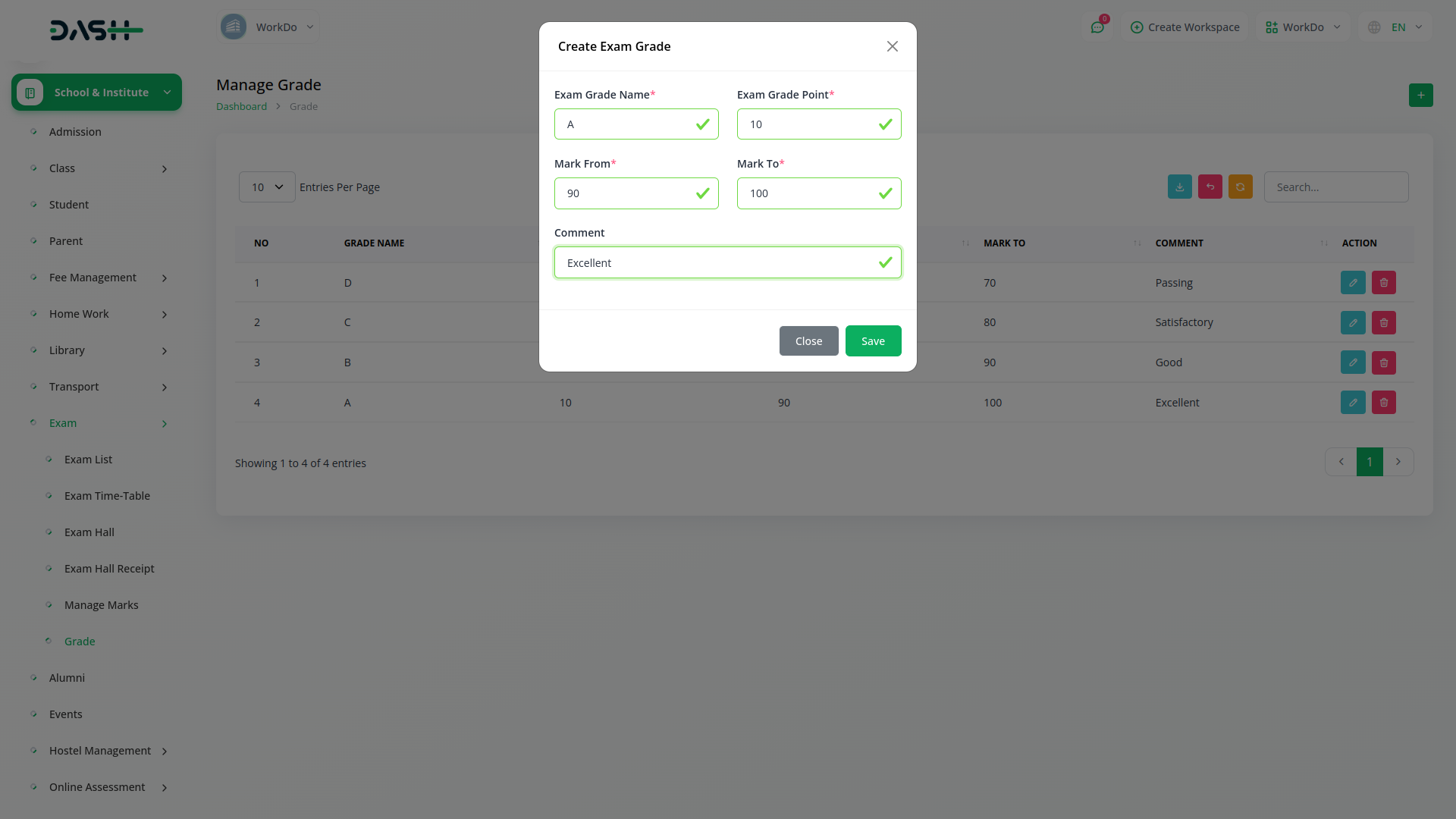Click the green plus create grade icon
Screen dimensions: 1456x819
coord(1420,96)
